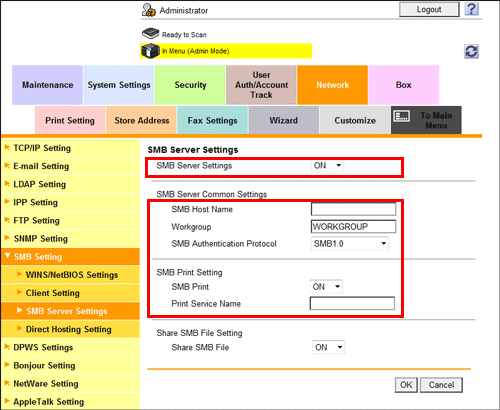Image resolution: width=500 pixels, height=410 pixels.
Task: Click the OK button
Action: click(406, 385)
